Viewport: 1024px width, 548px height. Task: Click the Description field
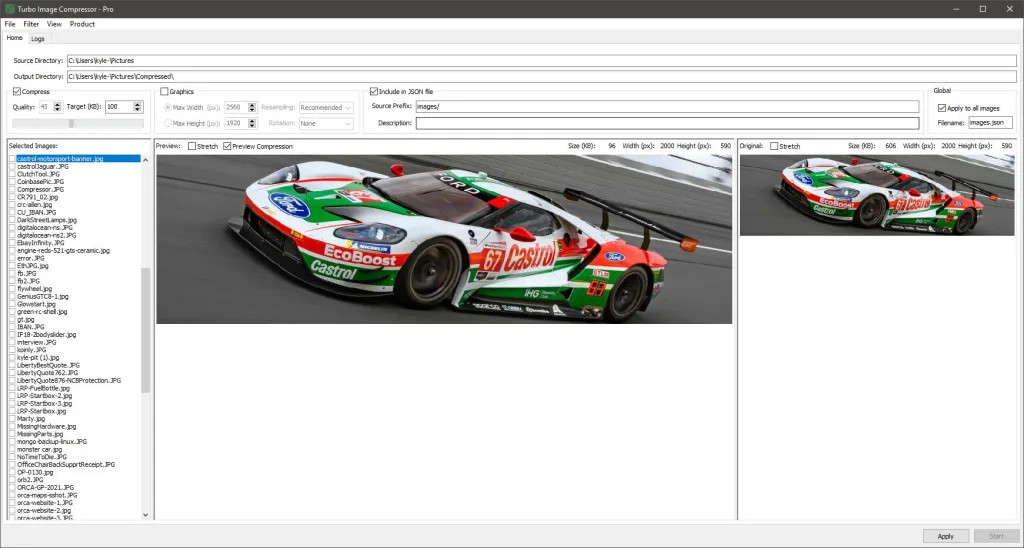point(667,123)
